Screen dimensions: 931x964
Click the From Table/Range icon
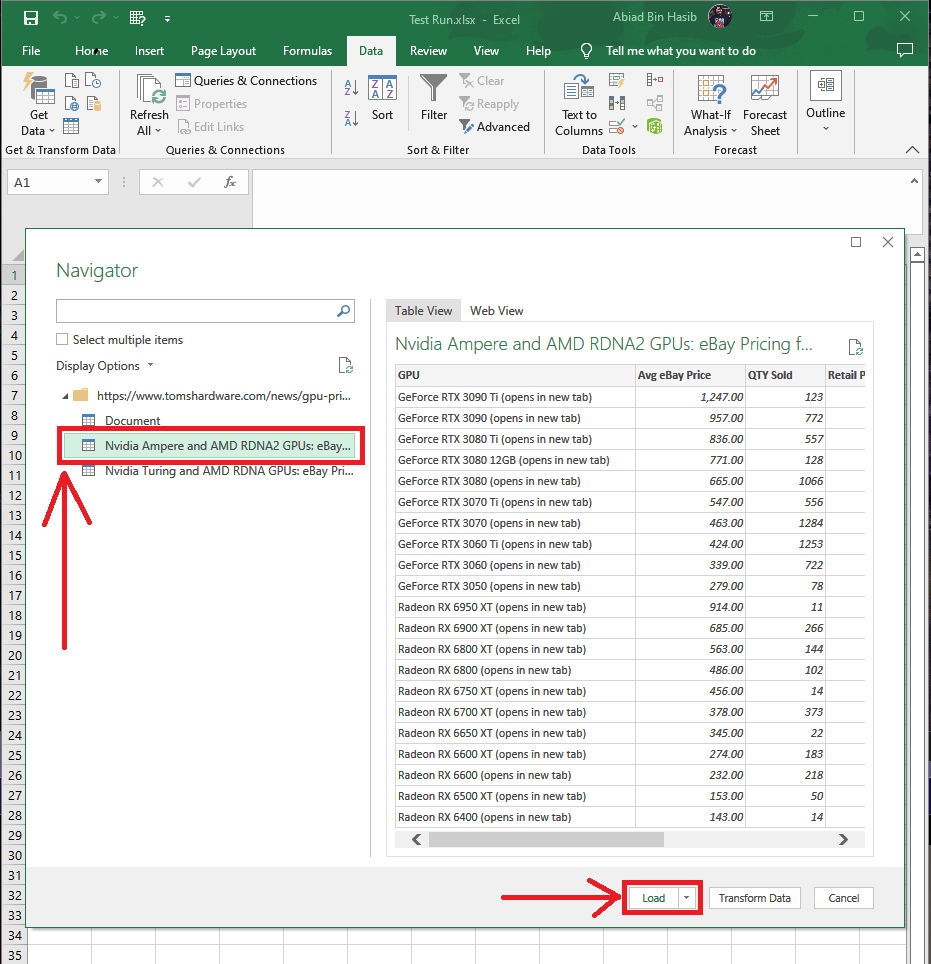pos(71,126)
